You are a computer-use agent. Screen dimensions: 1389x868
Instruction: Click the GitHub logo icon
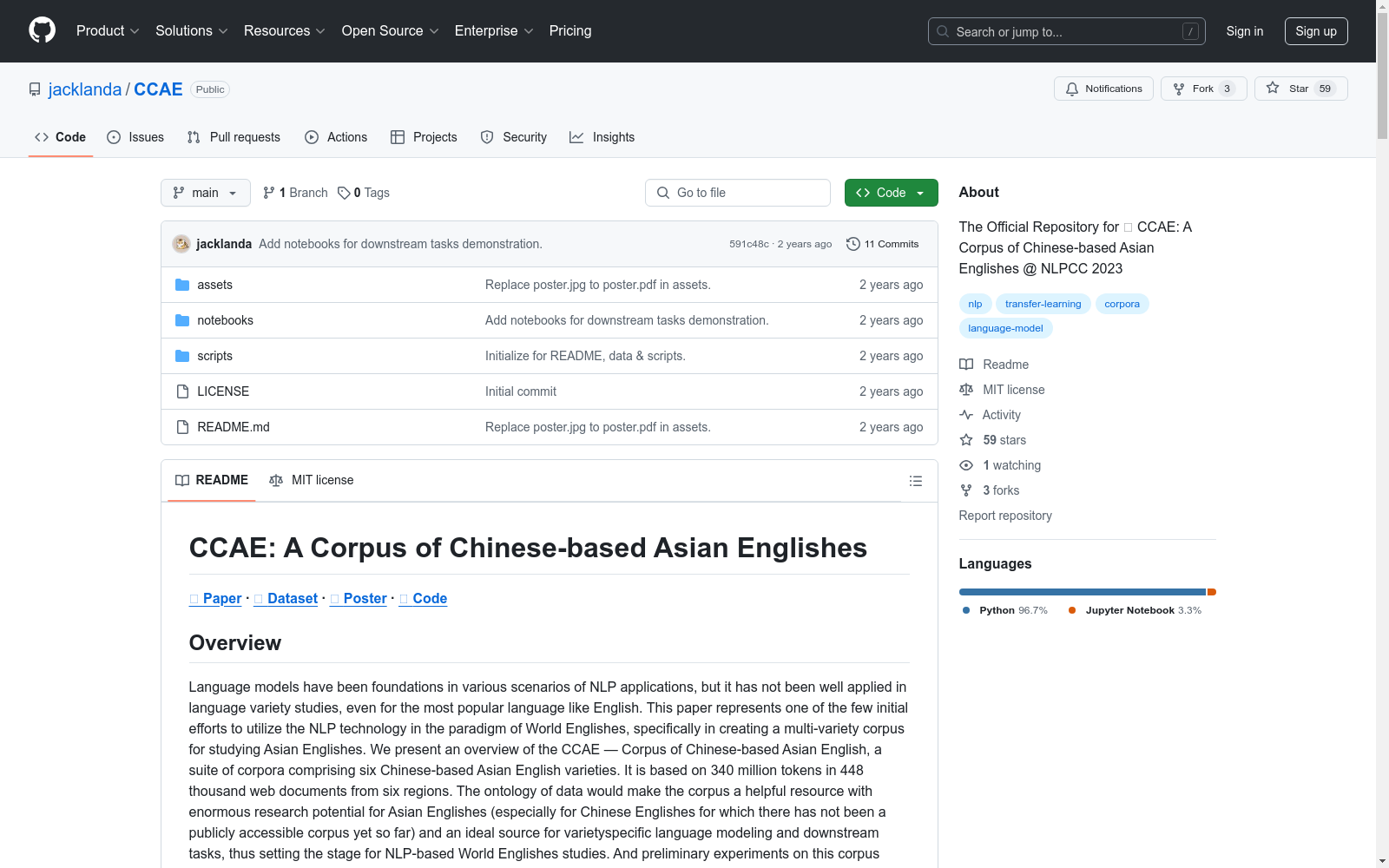click(x=42, y=30)
